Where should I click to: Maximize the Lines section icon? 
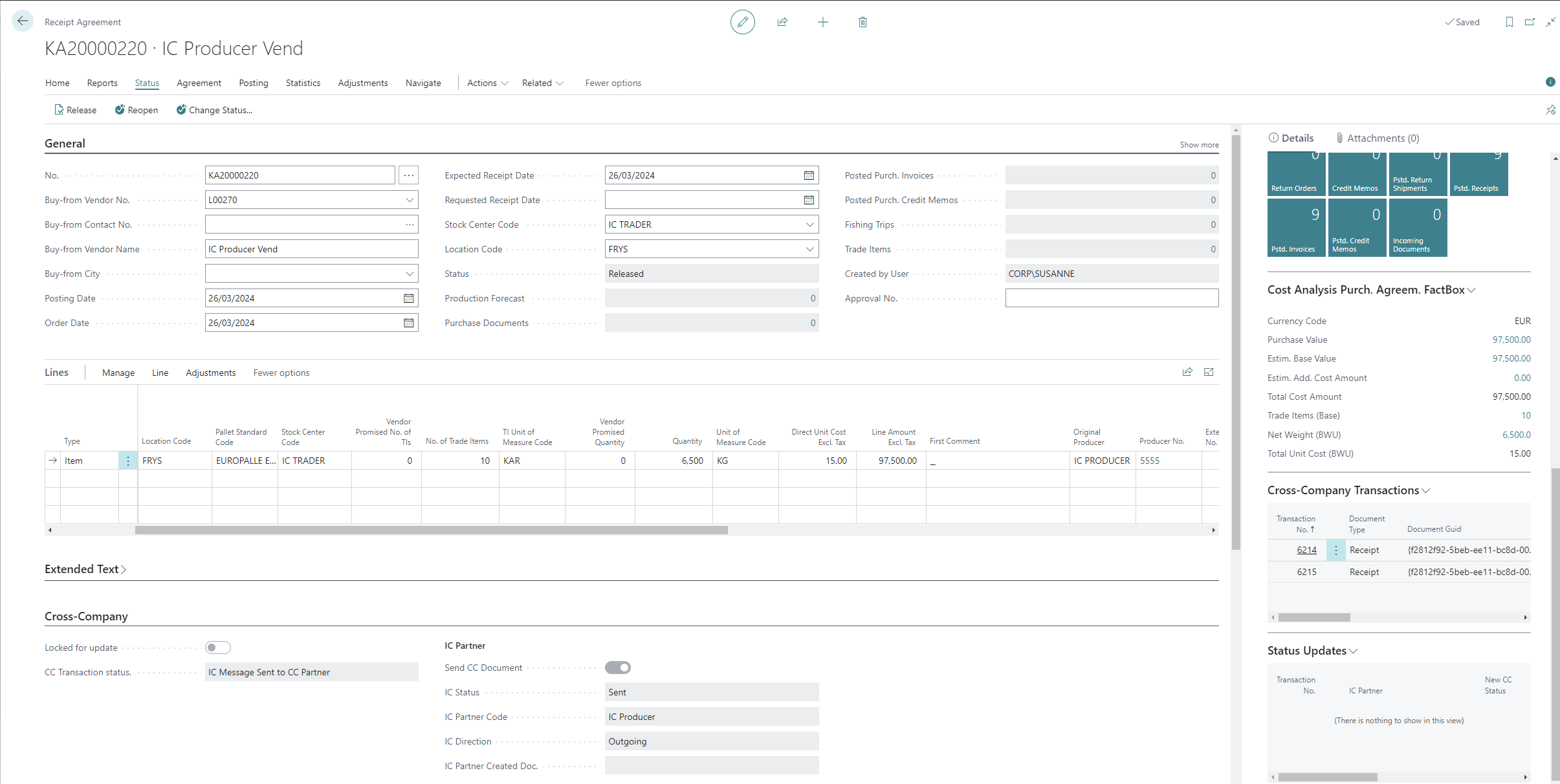1209,372
